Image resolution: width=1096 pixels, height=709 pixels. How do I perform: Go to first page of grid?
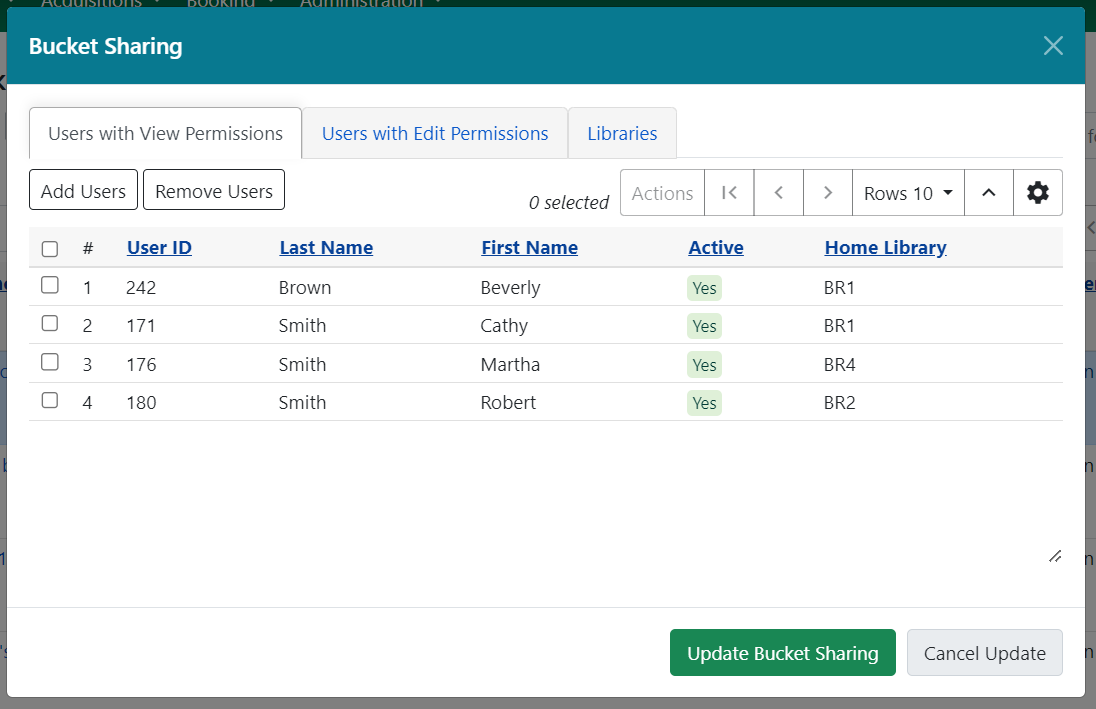coord(729,193)
